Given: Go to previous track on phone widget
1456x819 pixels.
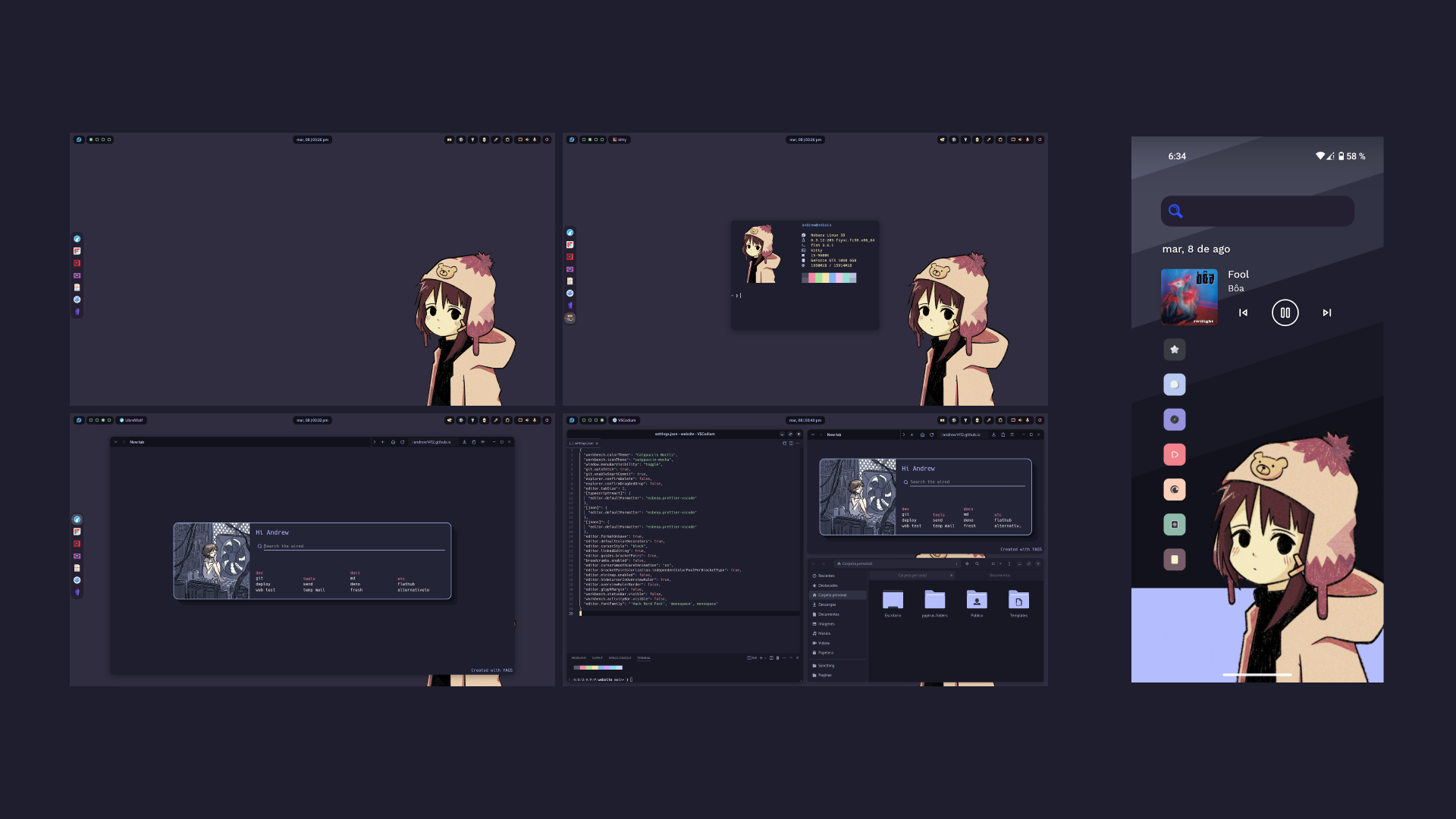Looking at the screenshot, I should (x=1243, y=312).
